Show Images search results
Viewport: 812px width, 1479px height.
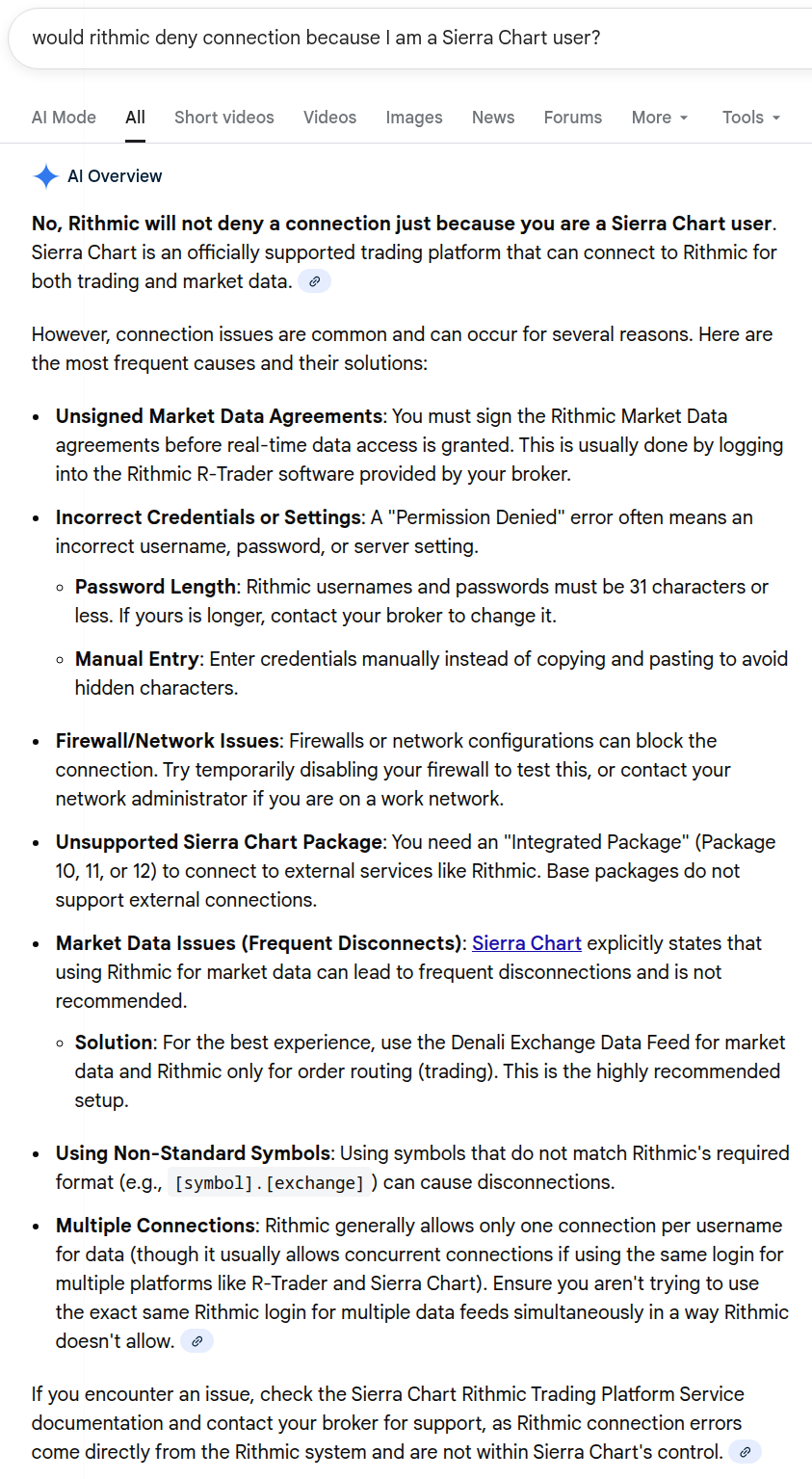pos(414,118)
